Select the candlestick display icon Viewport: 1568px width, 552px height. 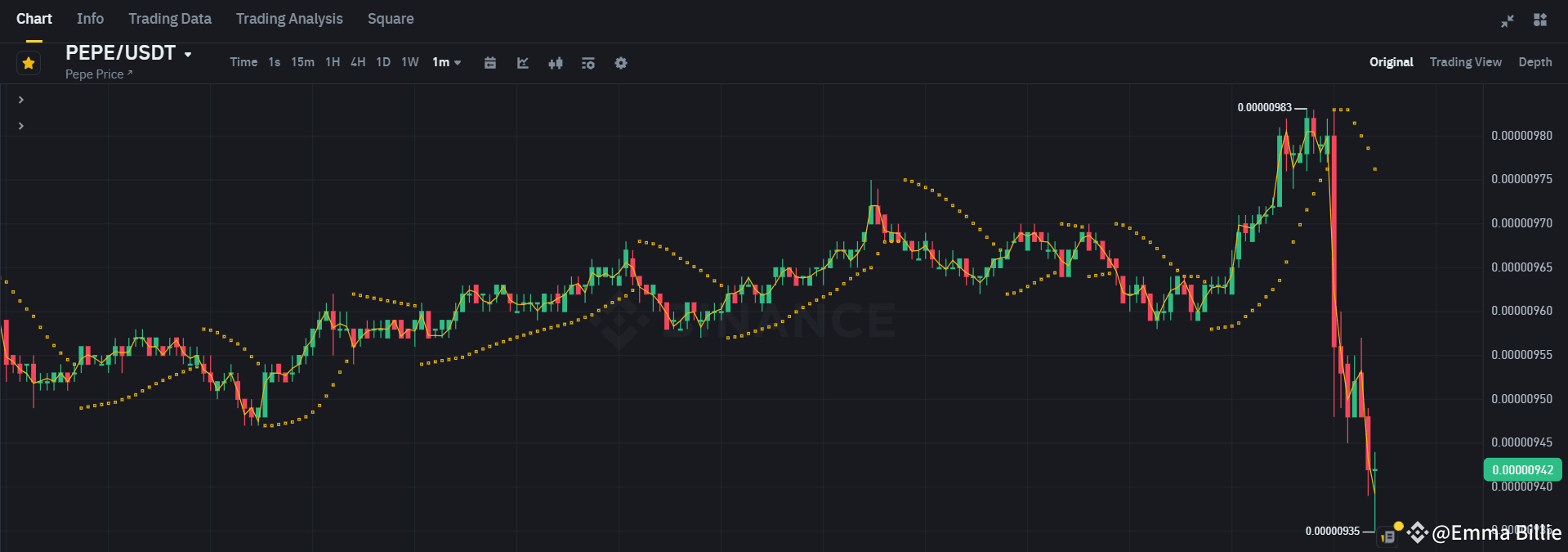point(556,62)
